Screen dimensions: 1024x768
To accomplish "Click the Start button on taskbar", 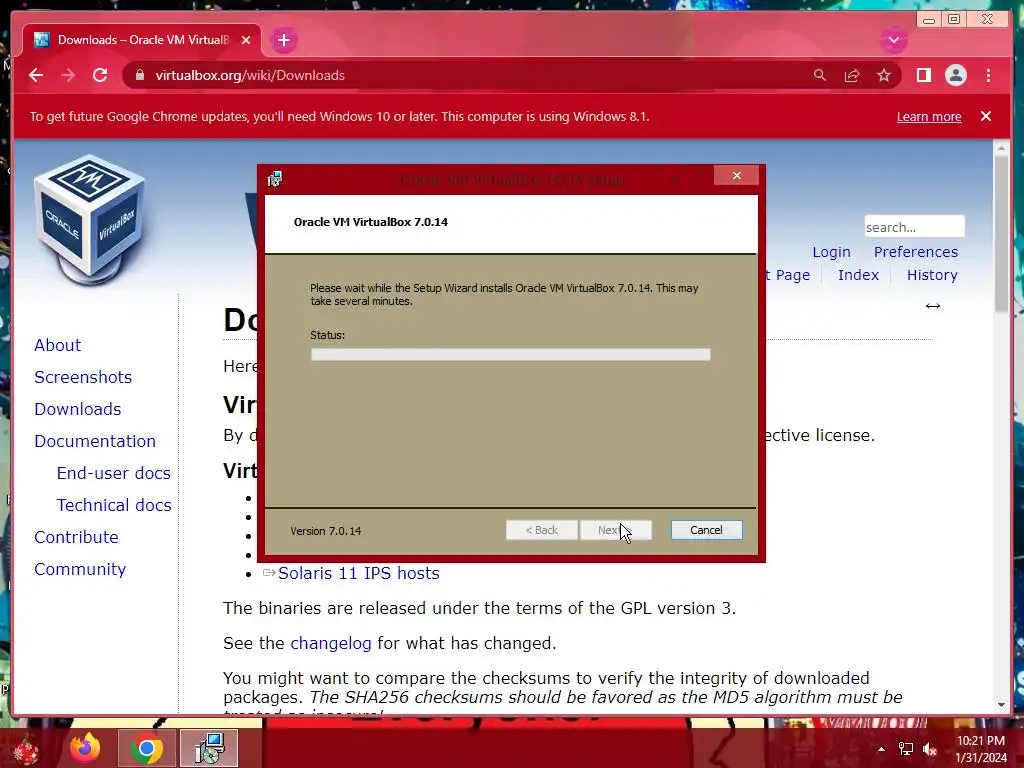I will (25, 750).
